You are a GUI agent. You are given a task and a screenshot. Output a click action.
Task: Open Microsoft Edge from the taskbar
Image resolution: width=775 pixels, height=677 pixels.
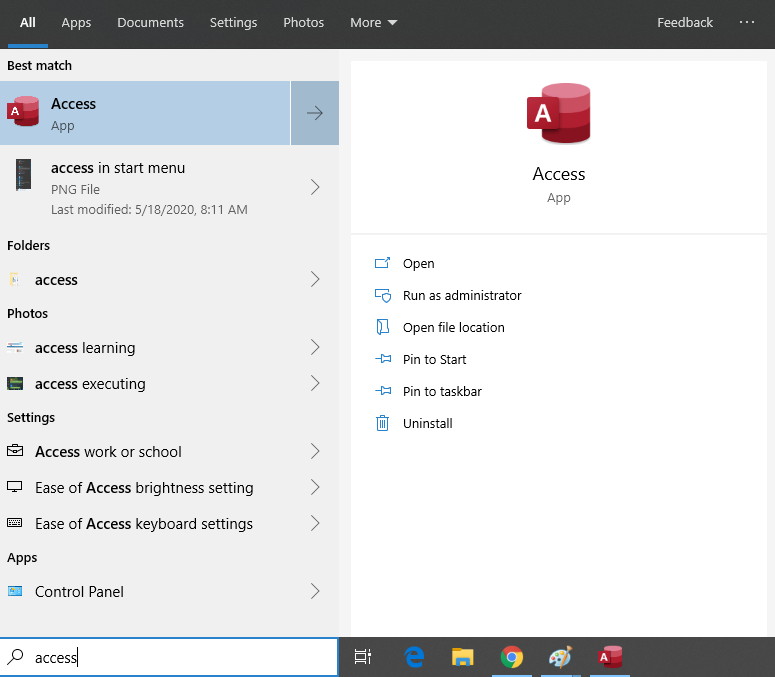(x=414, y=657)
